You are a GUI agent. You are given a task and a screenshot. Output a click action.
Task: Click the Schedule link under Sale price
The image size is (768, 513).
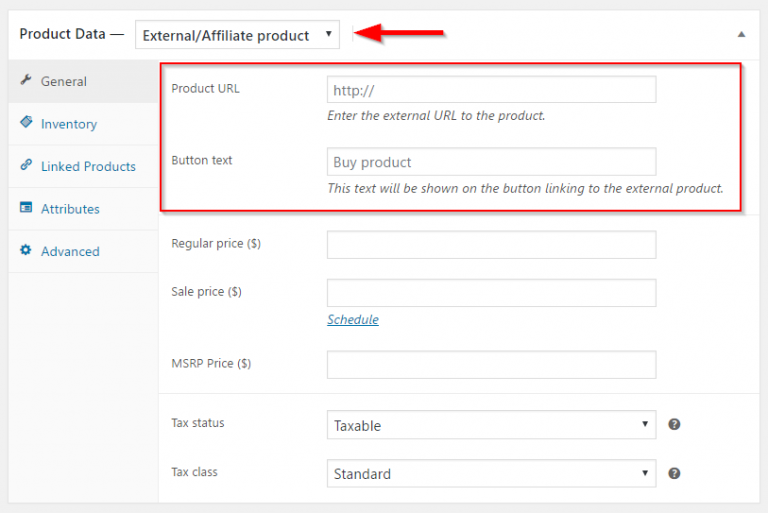click(353, 320)
